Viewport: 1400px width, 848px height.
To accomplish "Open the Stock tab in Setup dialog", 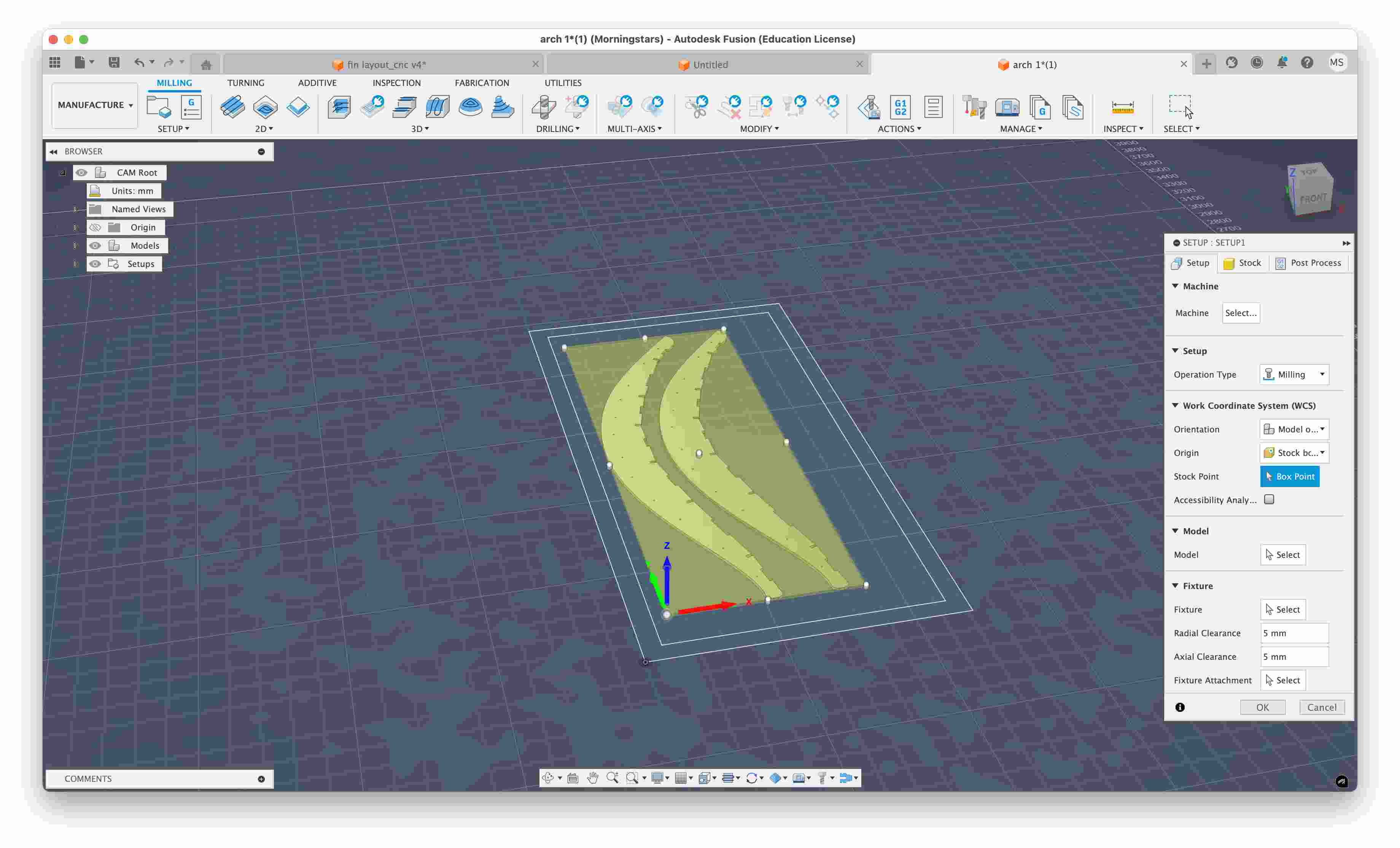I will [1242, 262].
